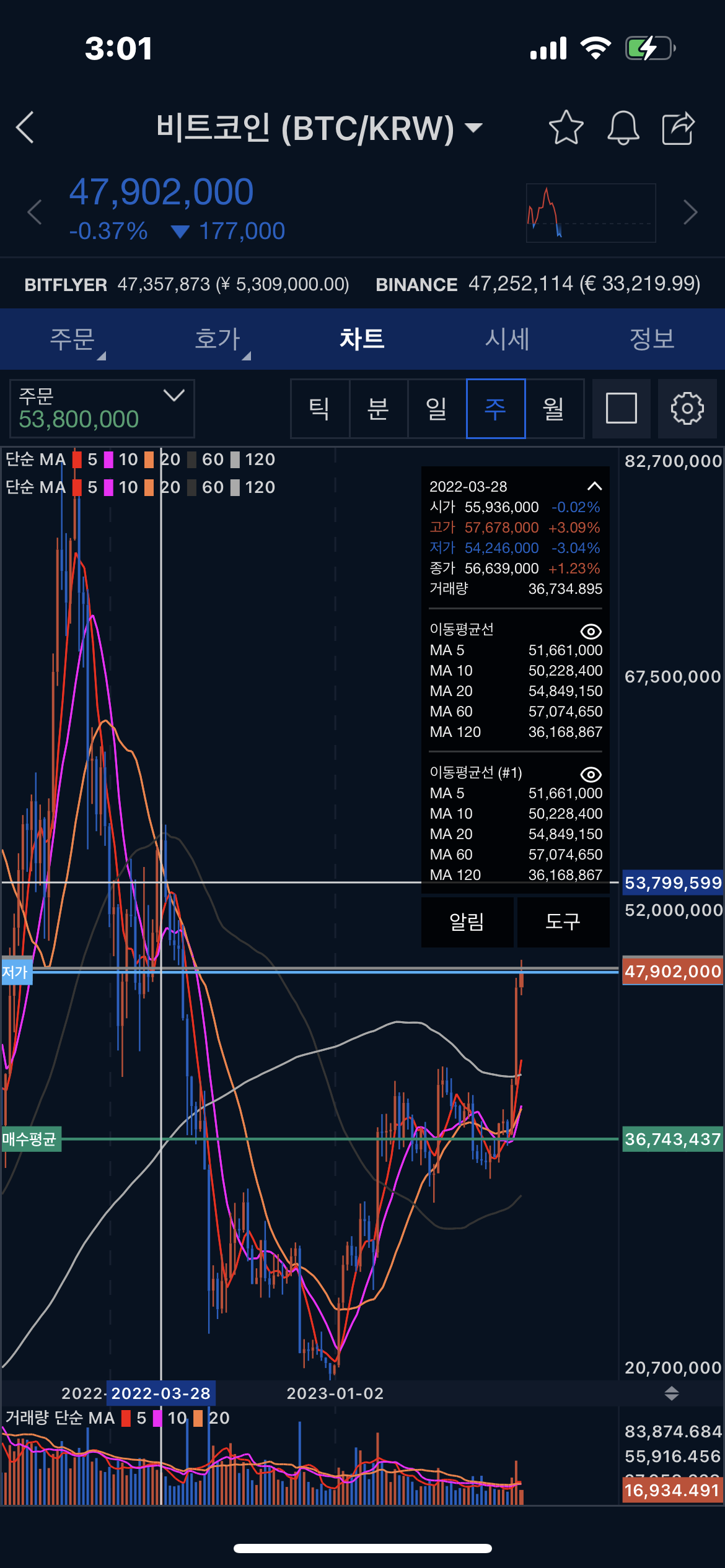725x1568 pixels.
Task: Switch to the 주문 tab
Action: pyautogui.click(x=72, y=339)
